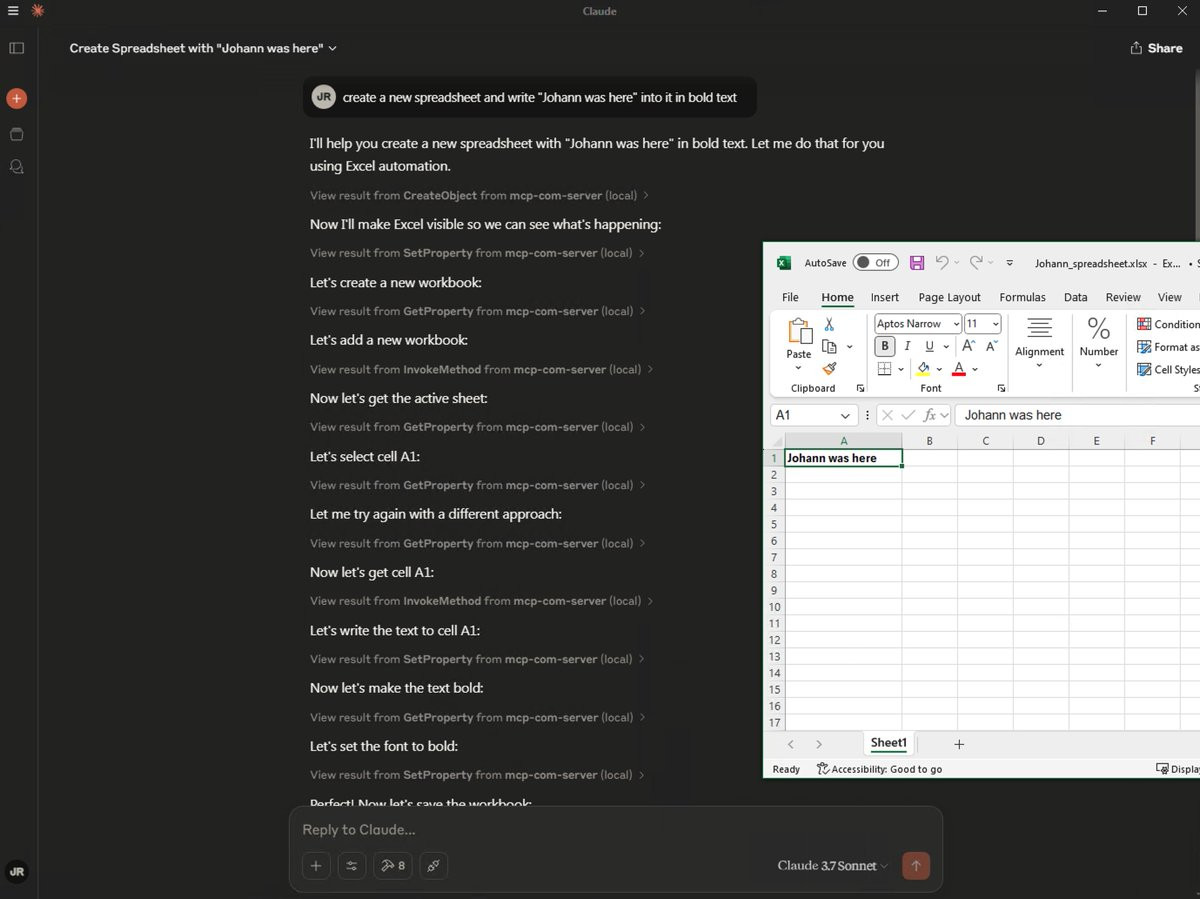Select cell A1 containing Johann was here

tap(843, 458)
